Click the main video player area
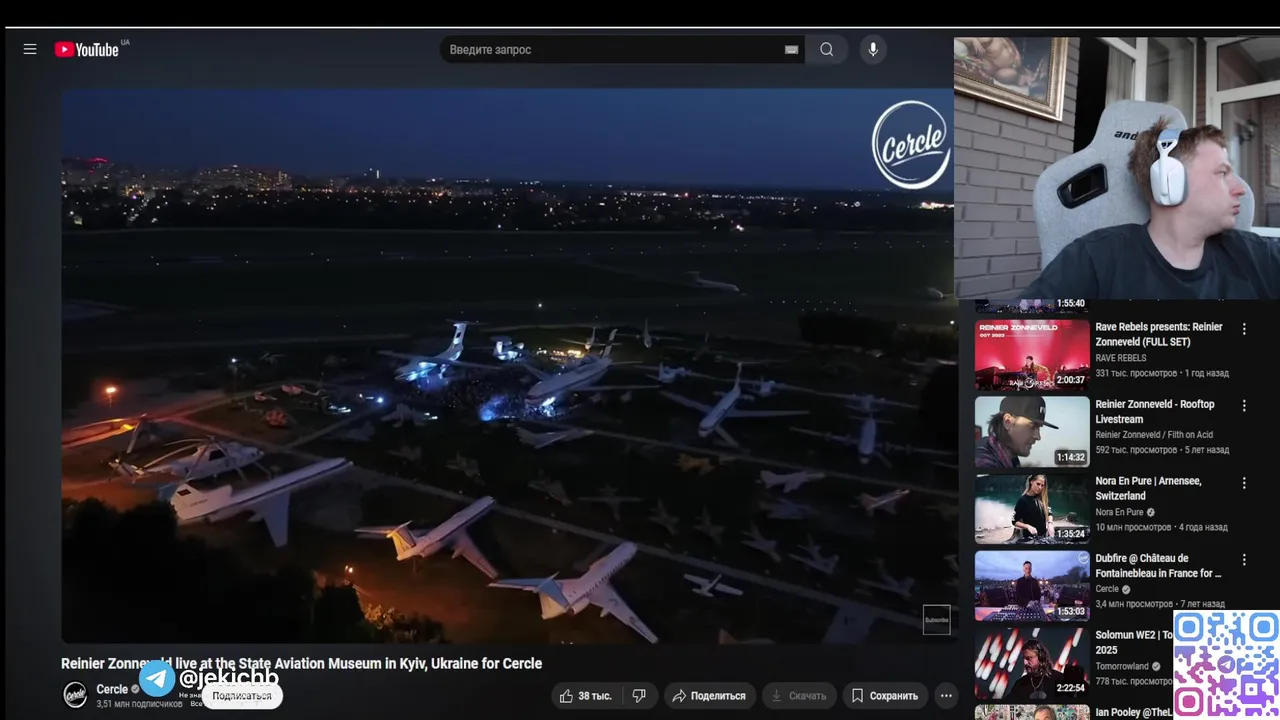Image resolution: width=1280 pixels, height=720 pixels. 508,365
